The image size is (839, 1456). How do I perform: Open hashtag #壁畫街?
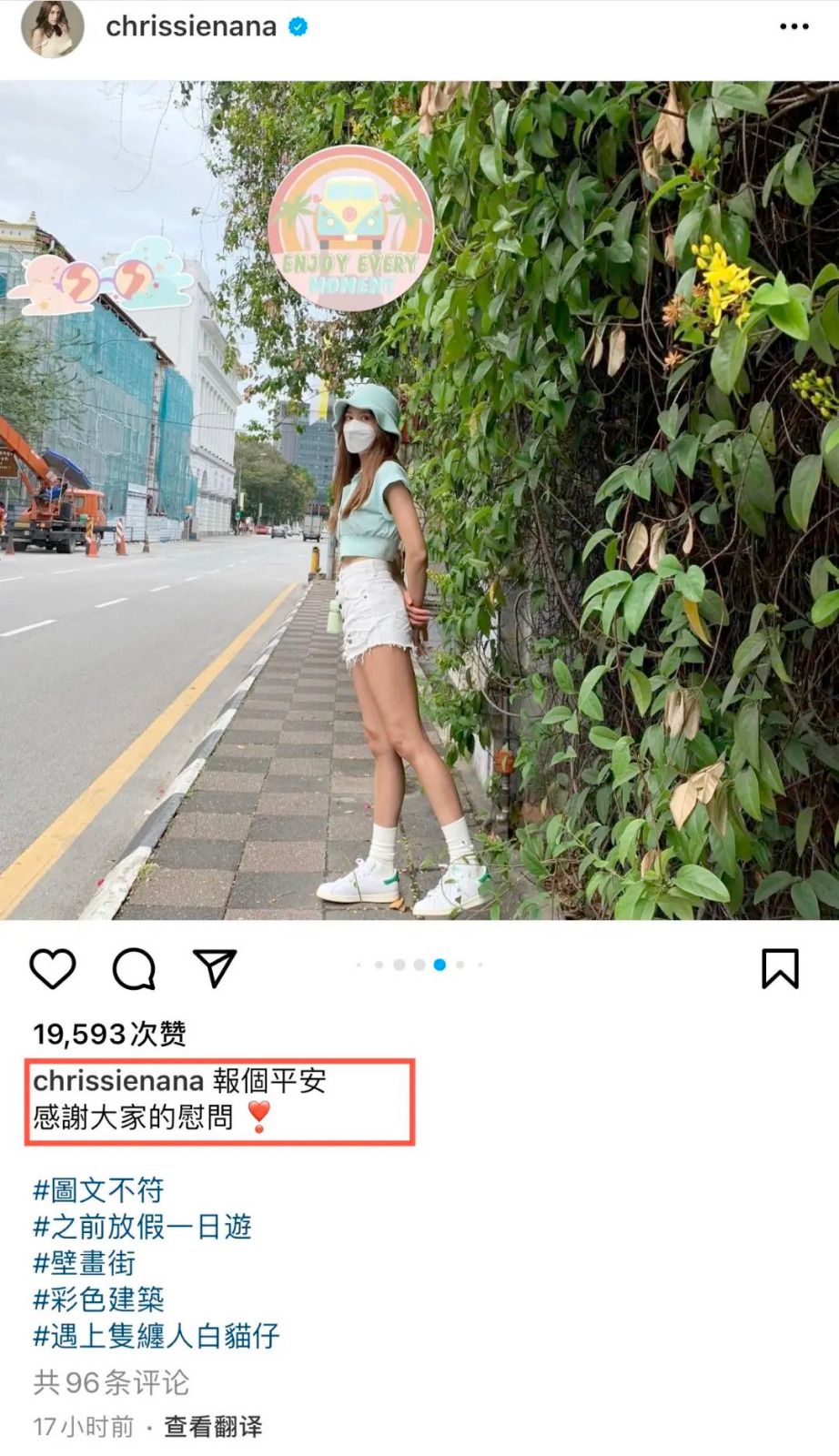pos(85,1263)
